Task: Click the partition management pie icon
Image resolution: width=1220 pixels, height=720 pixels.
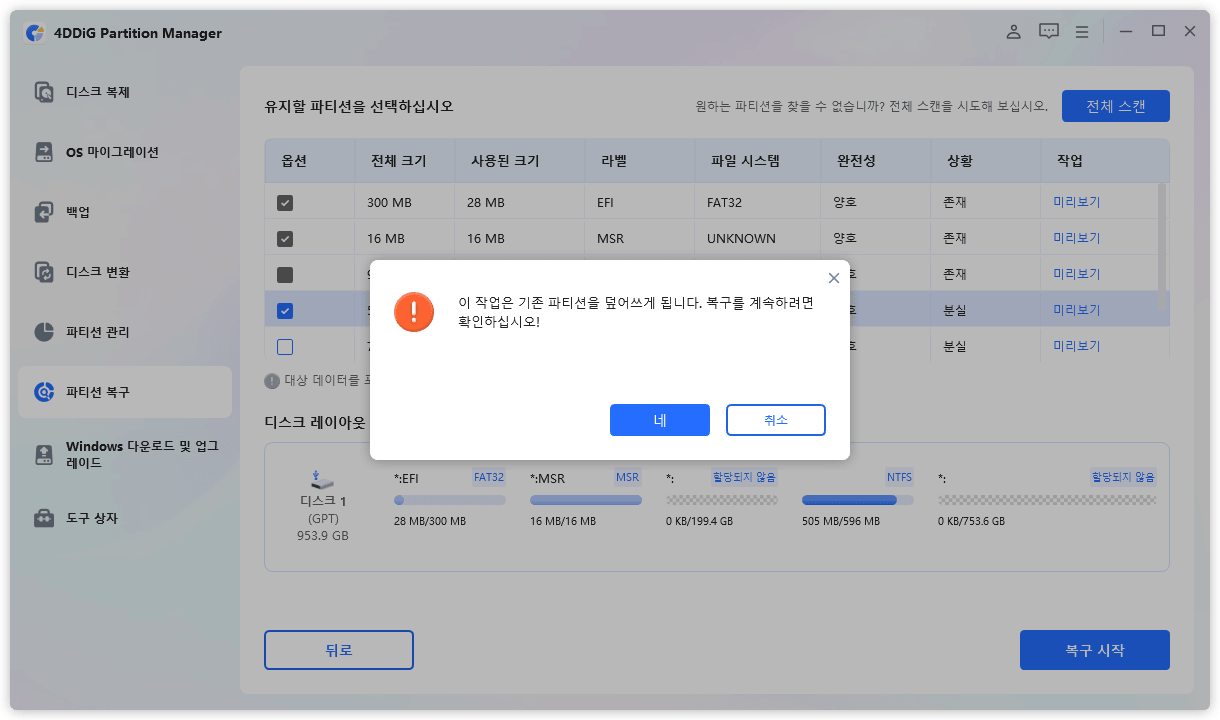Action: click(44, 332)
